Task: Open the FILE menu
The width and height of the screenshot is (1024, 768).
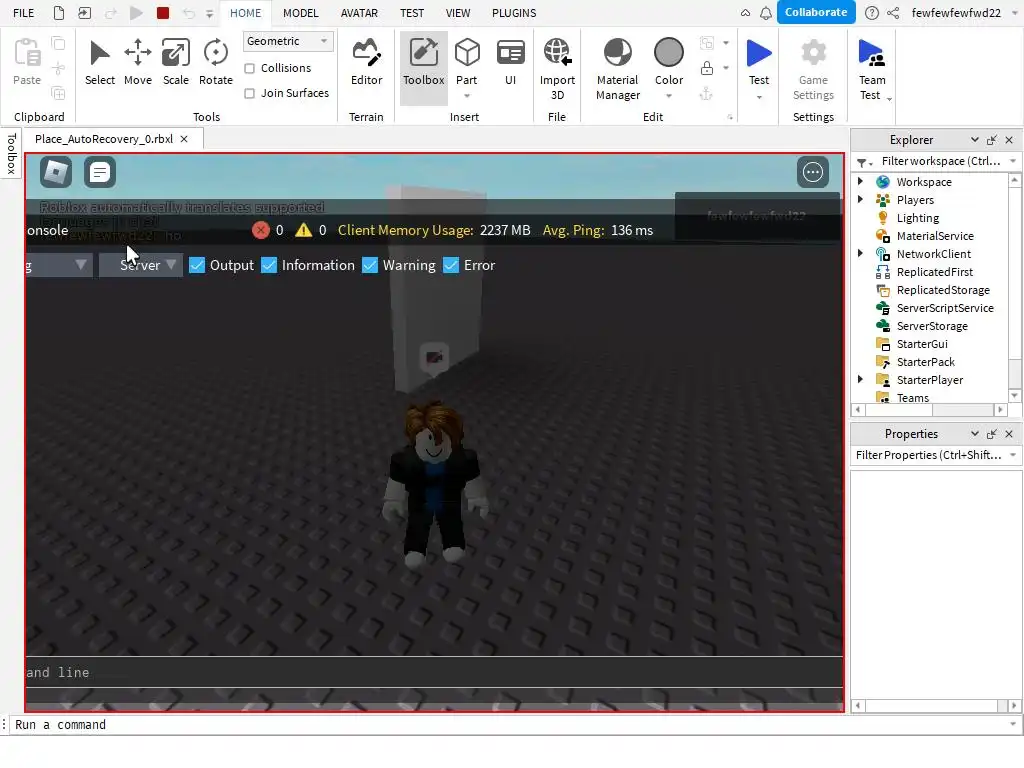Action: click(24, 13)
